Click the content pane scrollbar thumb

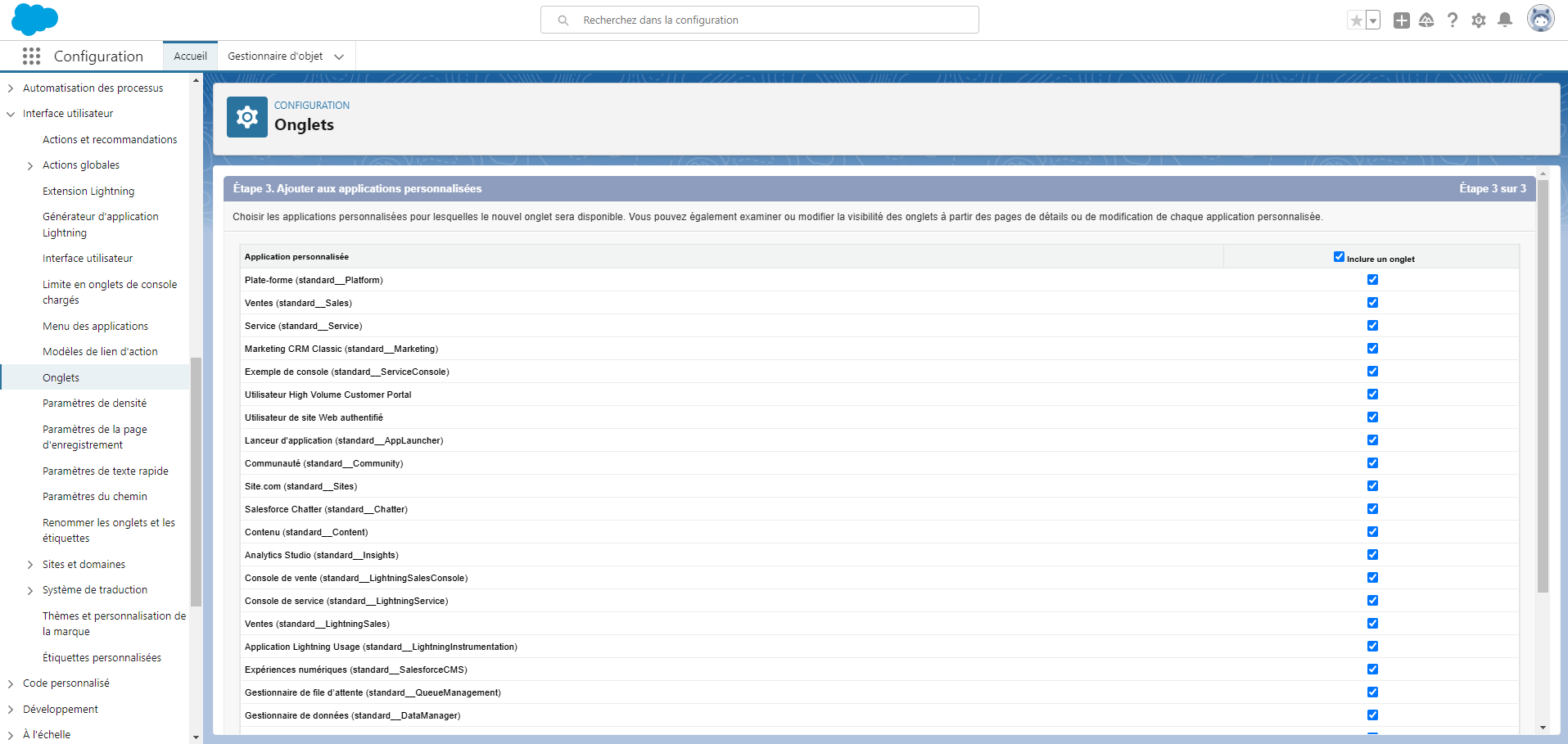[1543, 386]
